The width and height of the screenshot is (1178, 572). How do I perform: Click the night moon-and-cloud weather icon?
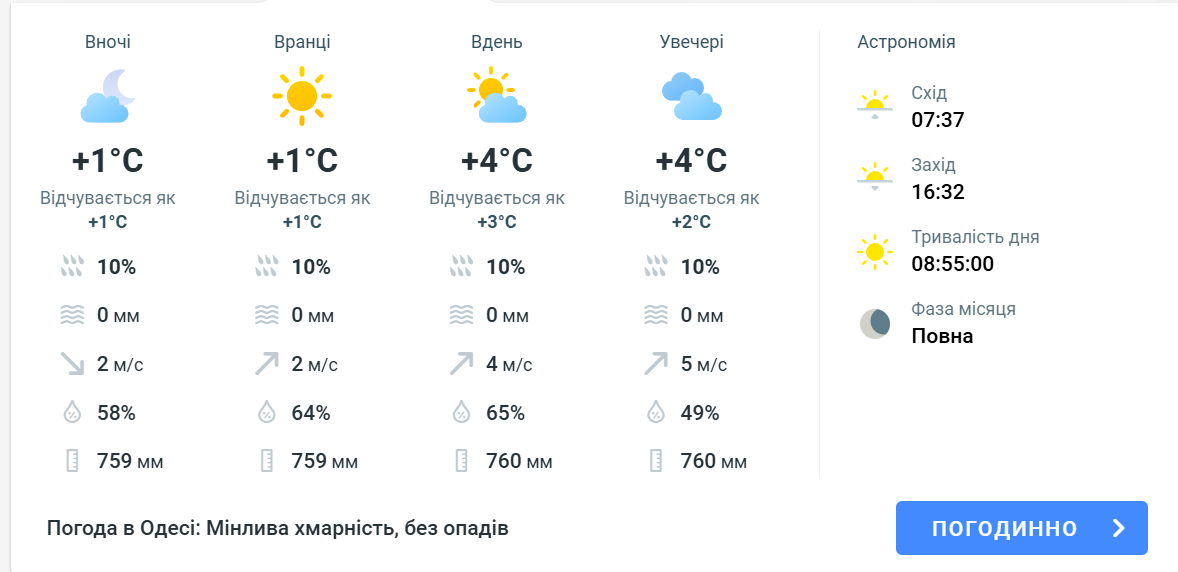click(x=107, y=95)
